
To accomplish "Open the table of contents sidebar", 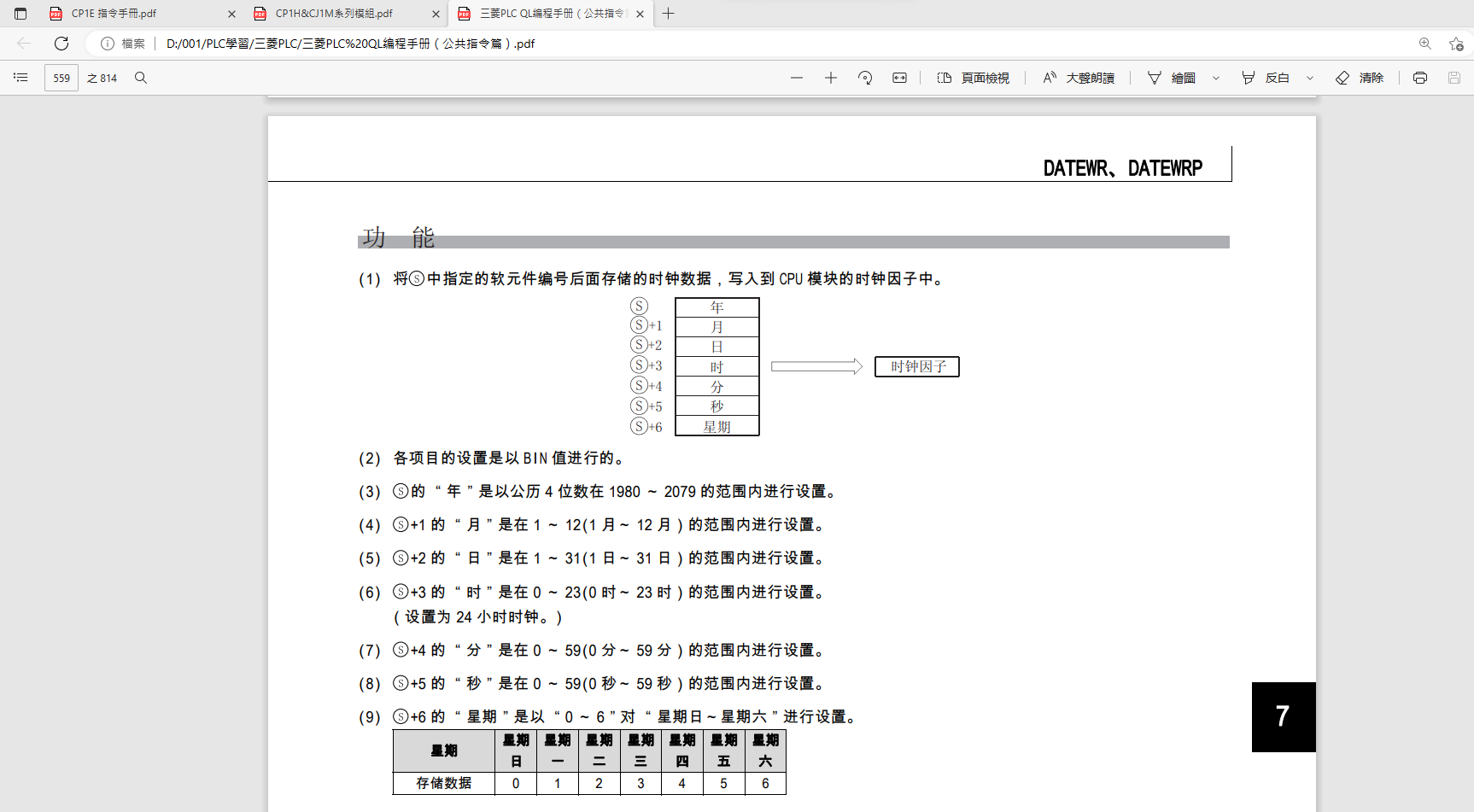I will click(20, 78).
